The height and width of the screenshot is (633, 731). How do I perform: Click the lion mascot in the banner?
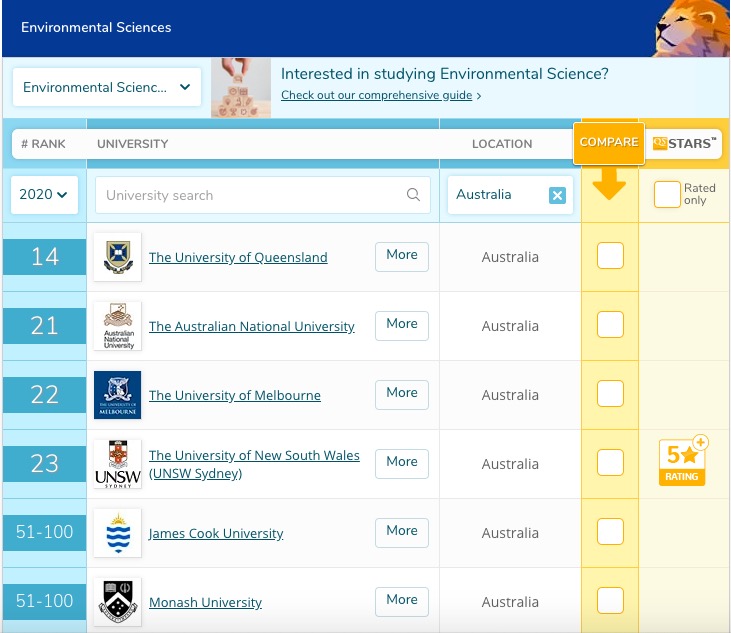[692, 28]
